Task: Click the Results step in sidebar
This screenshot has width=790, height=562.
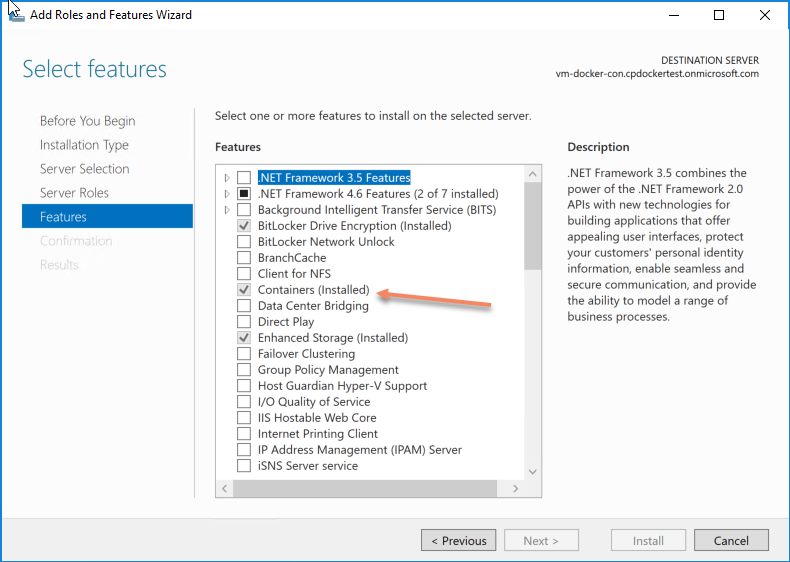Action: pyautogui.click(x=59, y=265)
